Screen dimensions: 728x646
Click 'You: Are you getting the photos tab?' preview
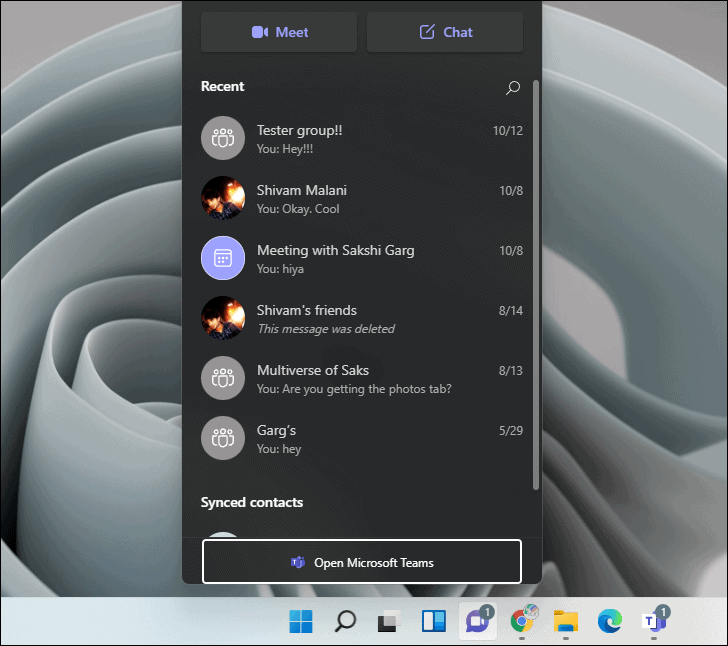point(354,389)
